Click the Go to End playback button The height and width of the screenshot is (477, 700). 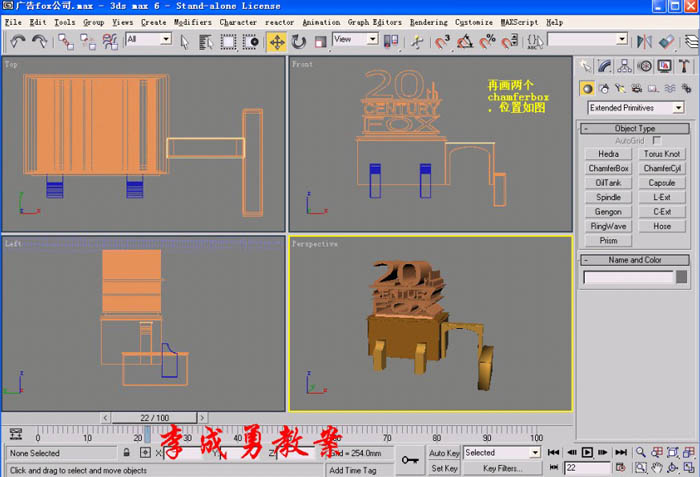click(621, 452)
